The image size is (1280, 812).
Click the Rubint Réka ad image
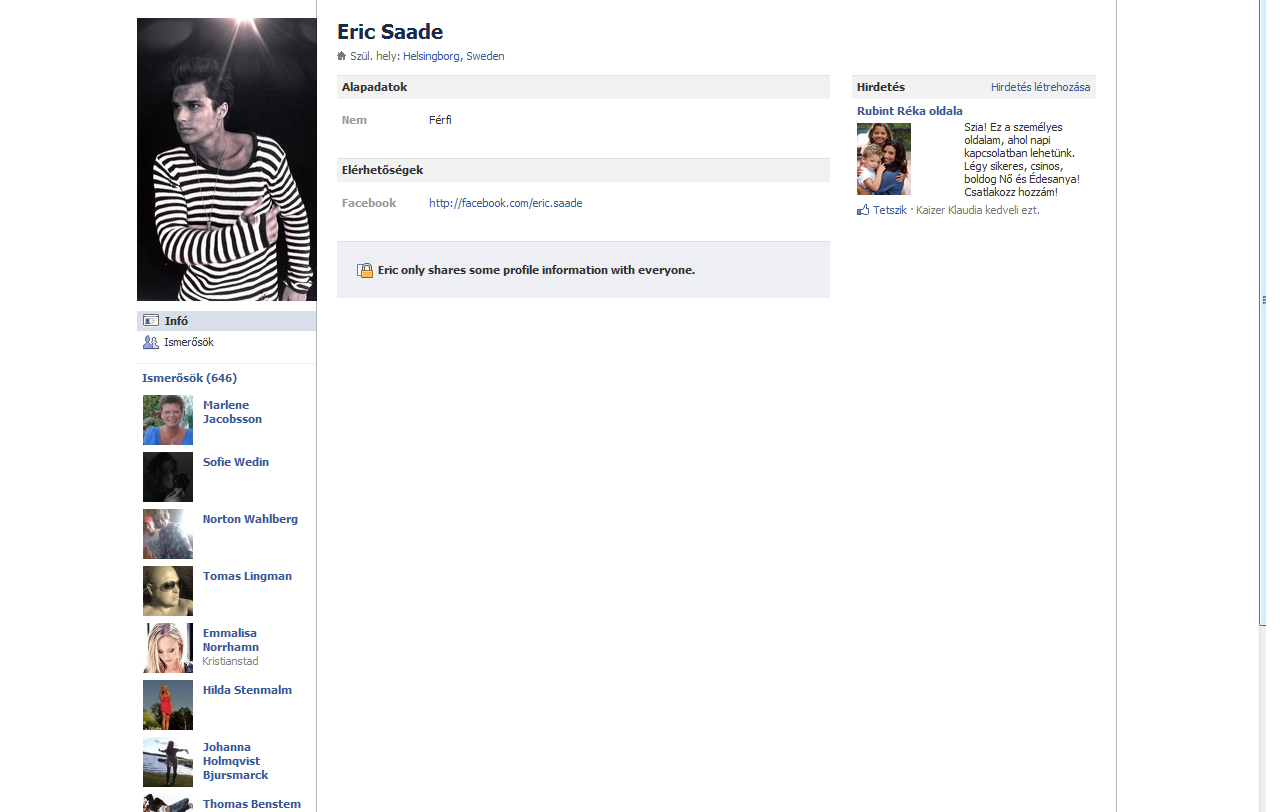(x=884, y=159)
